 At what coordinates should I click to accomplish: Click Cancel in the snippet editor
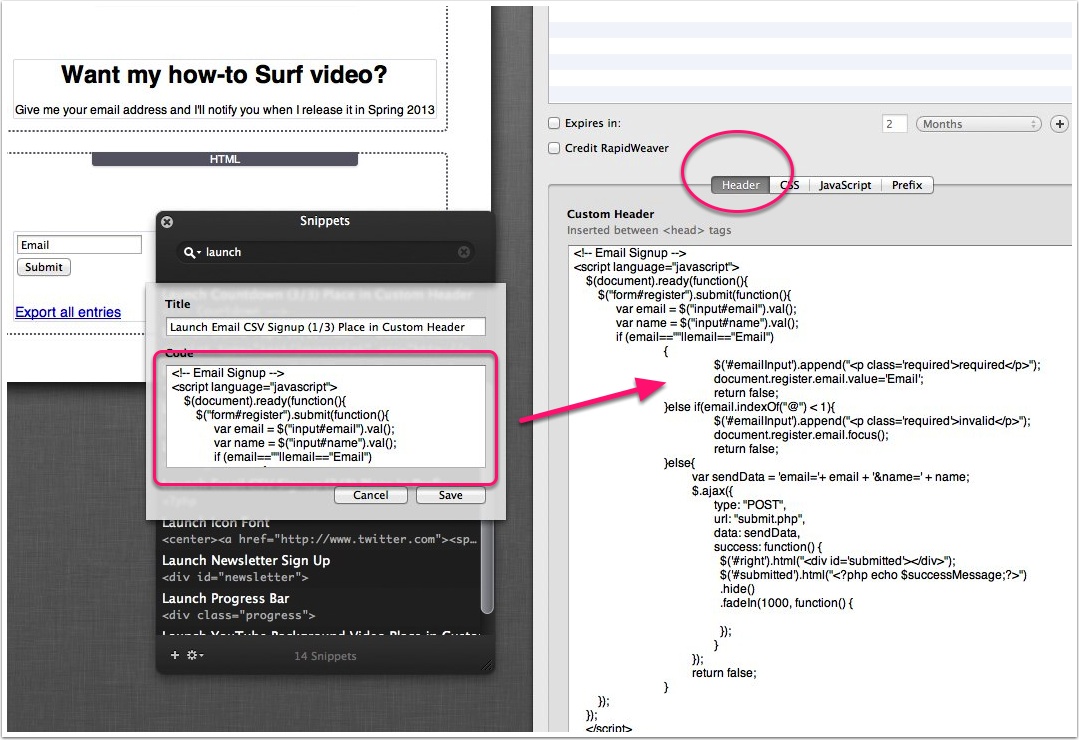[x=370, y=495]
